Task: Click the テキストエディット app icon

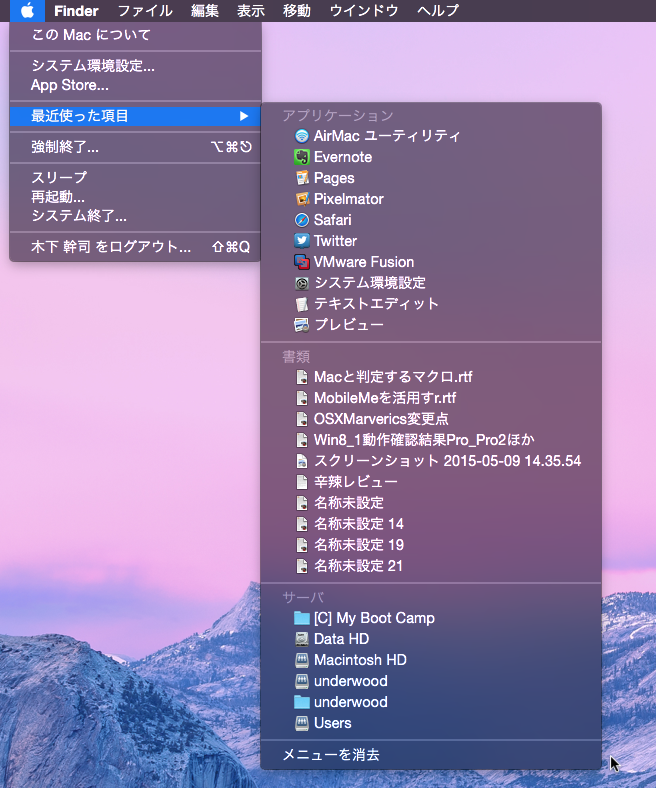Action: 302,304
